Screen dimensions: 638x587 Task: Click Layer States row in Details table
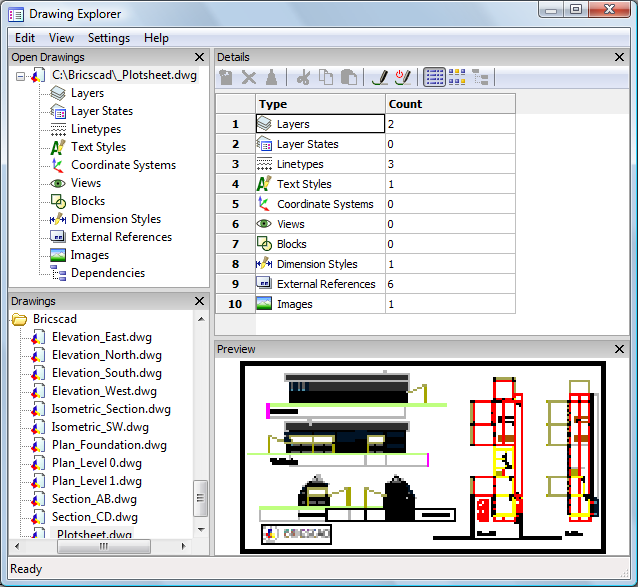(x=365, y=144)
